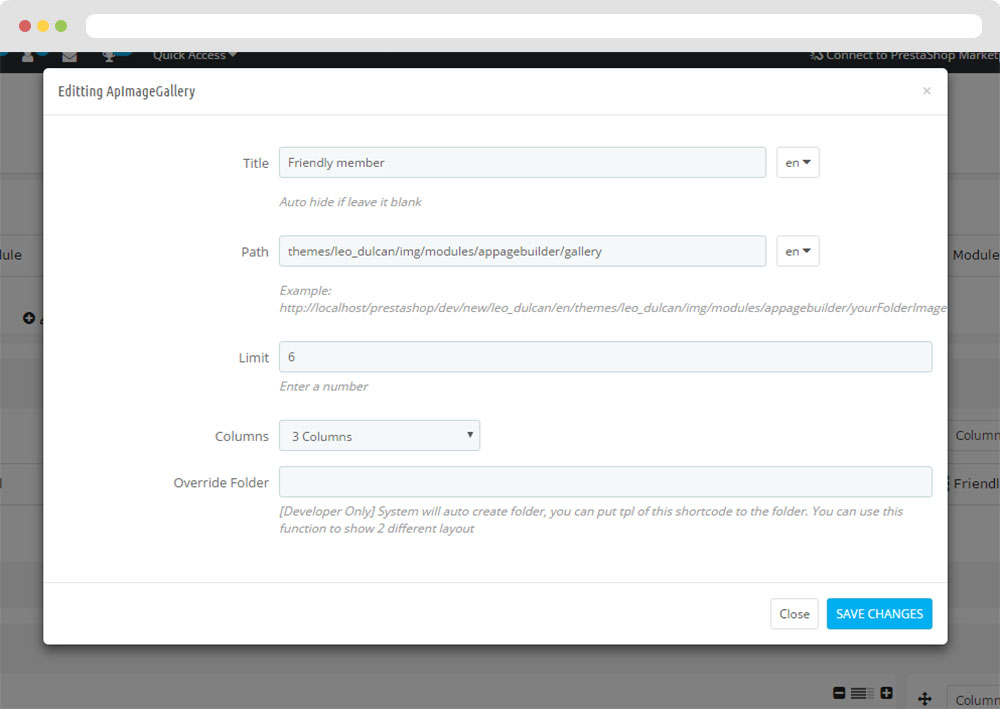Click the 'Editting ApImageGallery' dialog title
This screenshot has width=1000, height=709.
click(126, 91)
